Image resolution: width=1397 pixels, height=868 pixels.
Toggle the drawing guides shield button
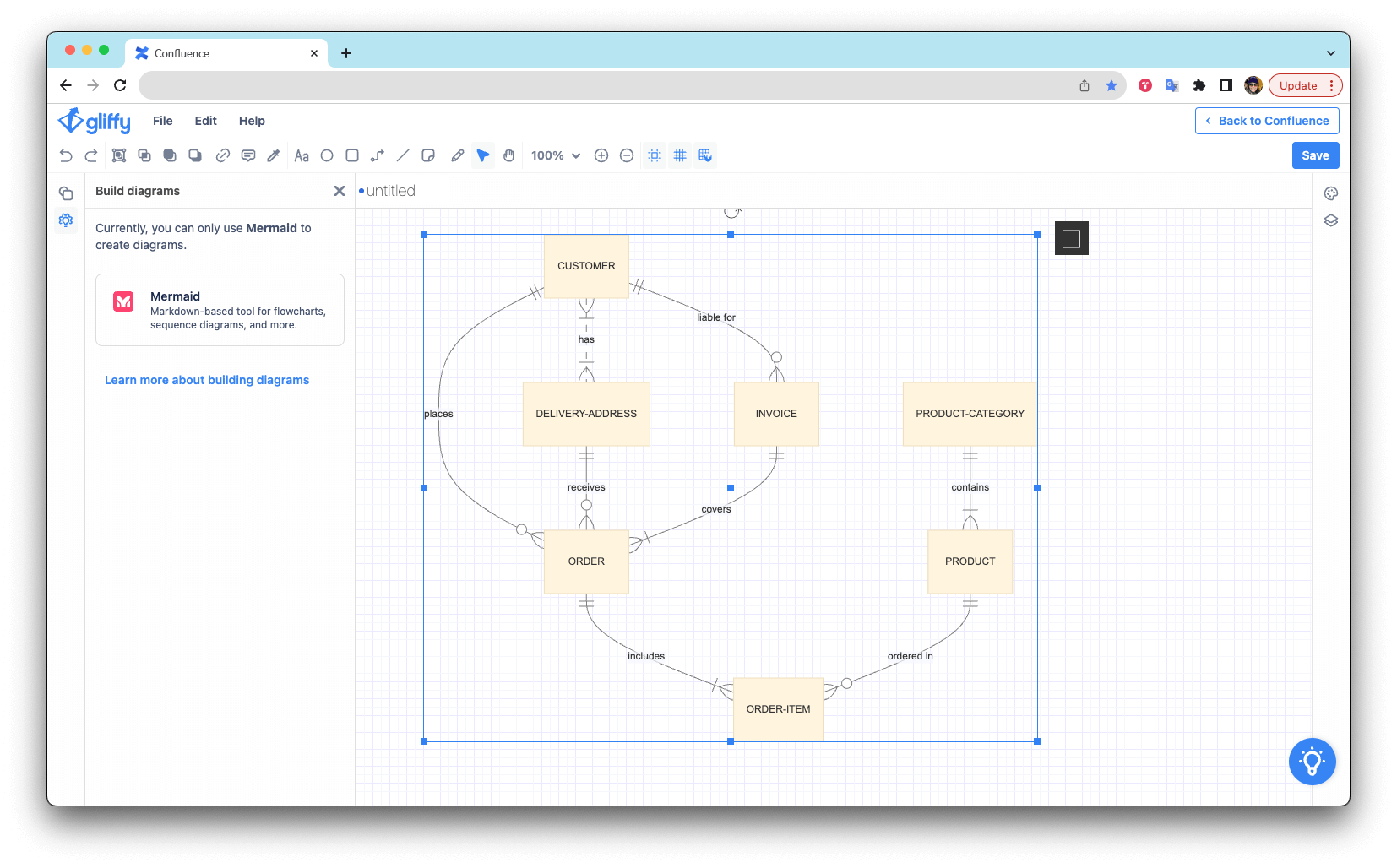705,155
